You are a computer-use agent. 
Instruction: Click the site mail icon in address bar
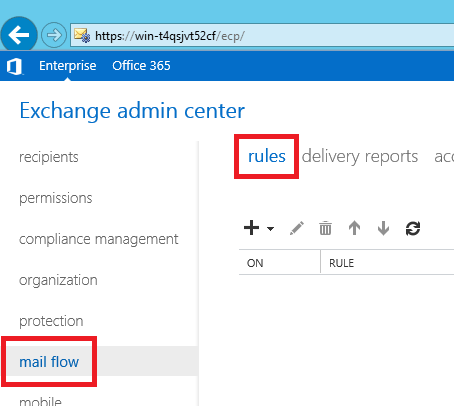click(x=82, y=35)
